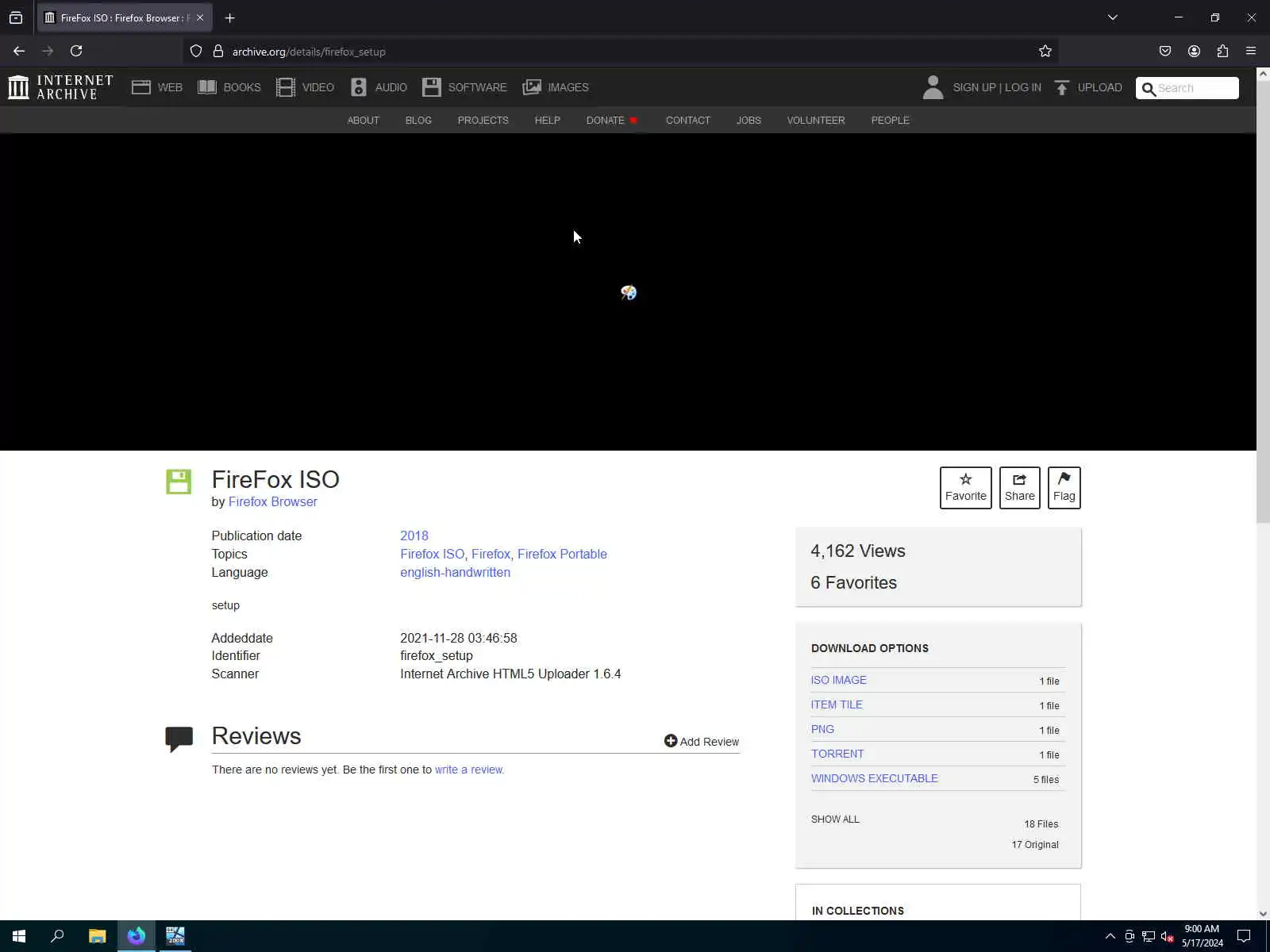Viewport: 1270px width, 952px height.
Task: Open the Windows notification center
Action: [1244, 936]
